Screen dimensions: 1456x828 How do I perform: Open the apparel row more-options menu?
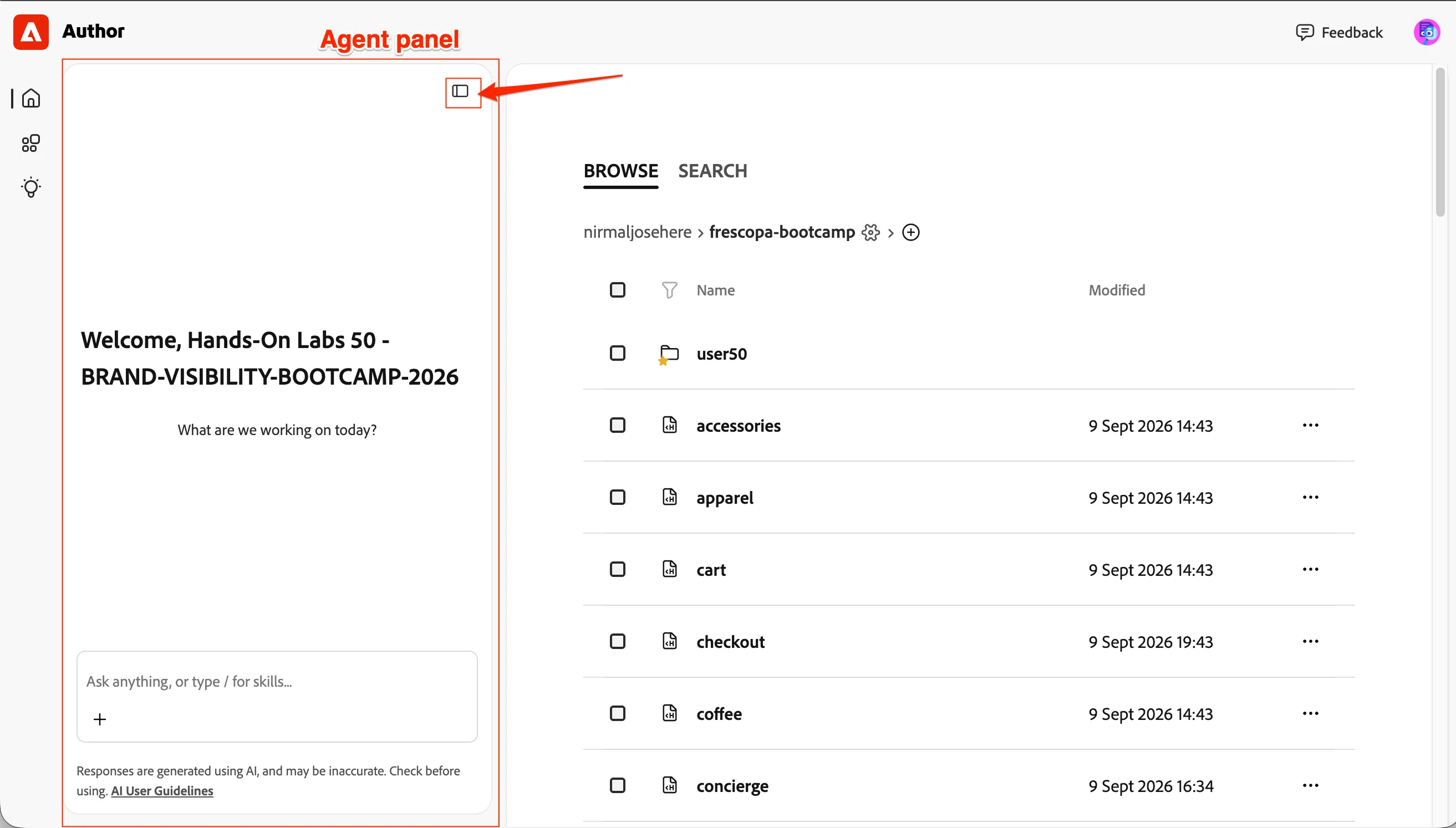[x=1310, y=497]
